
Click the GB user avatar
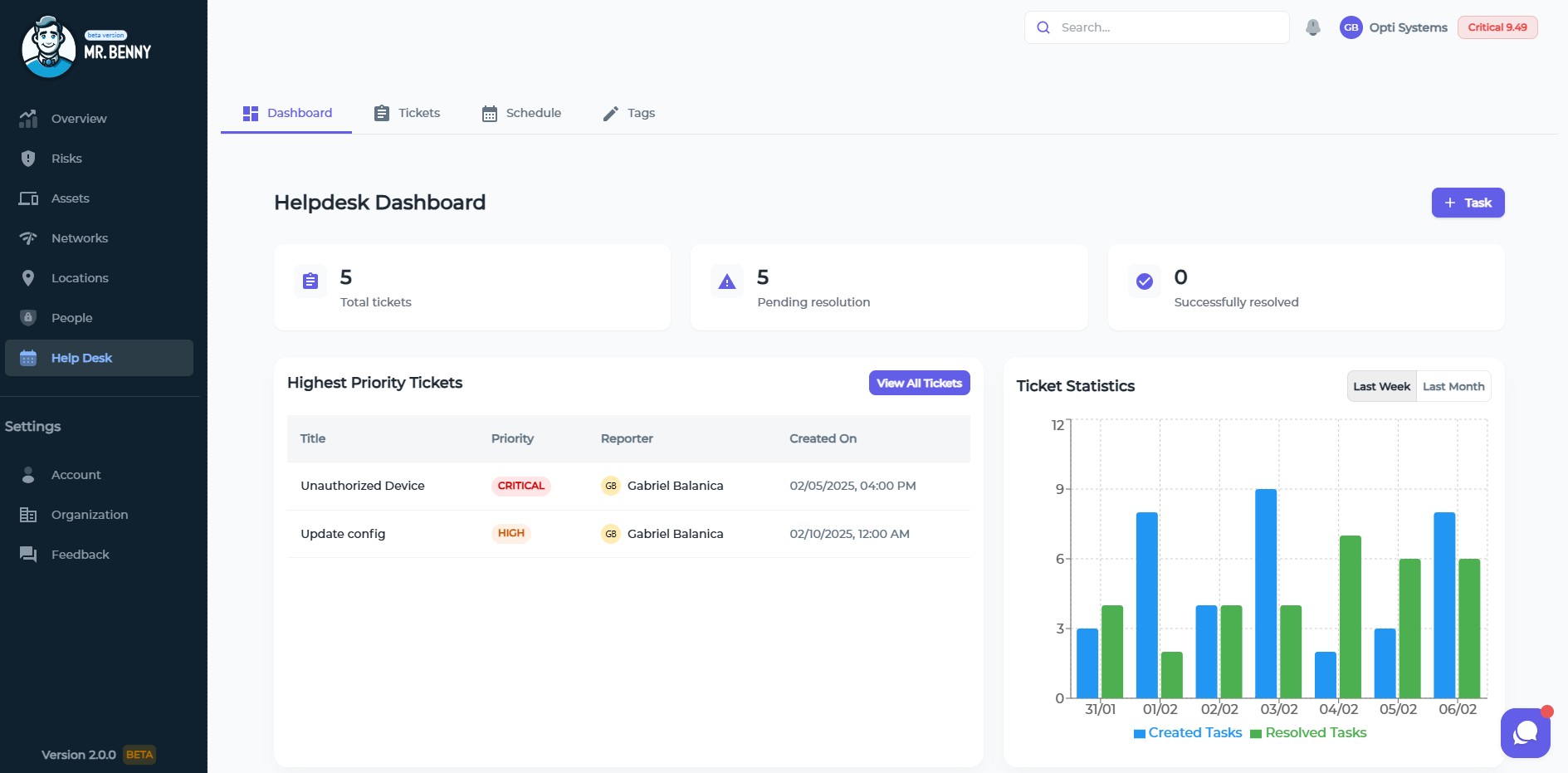tap(1351, 27)
